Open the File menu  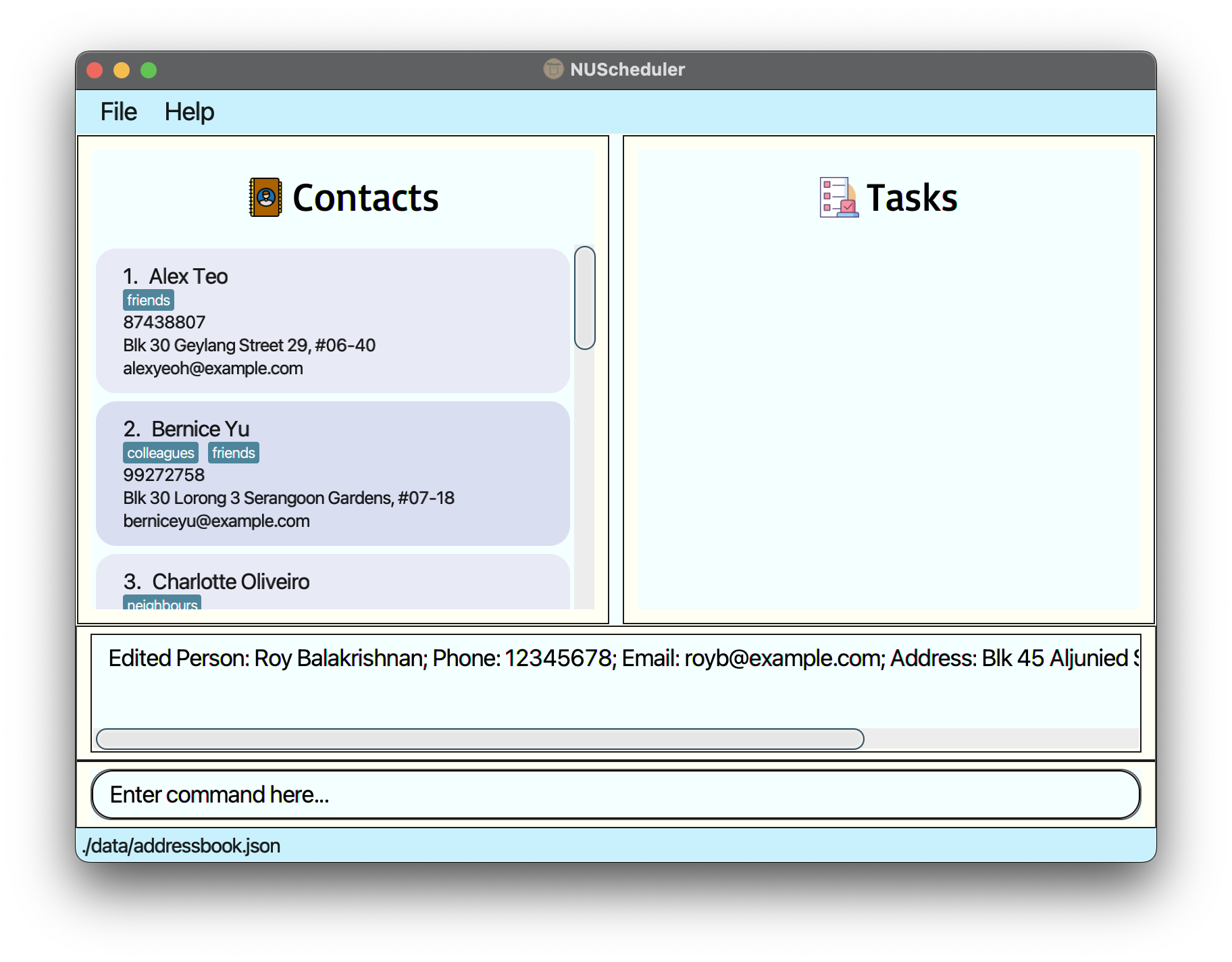pyautogui.click(x=118, y=111)
